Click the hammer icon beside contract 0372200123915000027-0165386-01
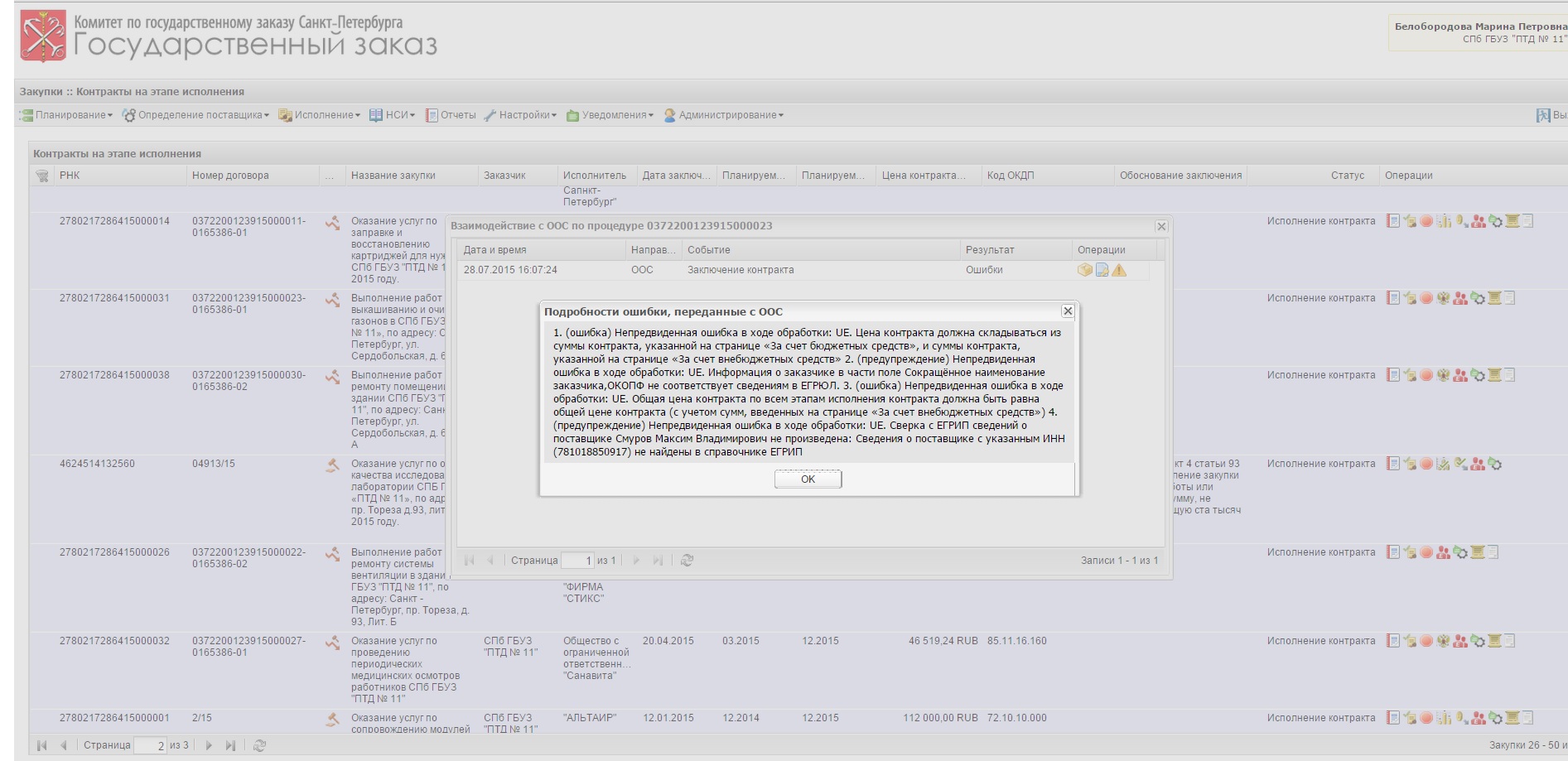This screenshot has width=1568, height=761. coord(332,642)
